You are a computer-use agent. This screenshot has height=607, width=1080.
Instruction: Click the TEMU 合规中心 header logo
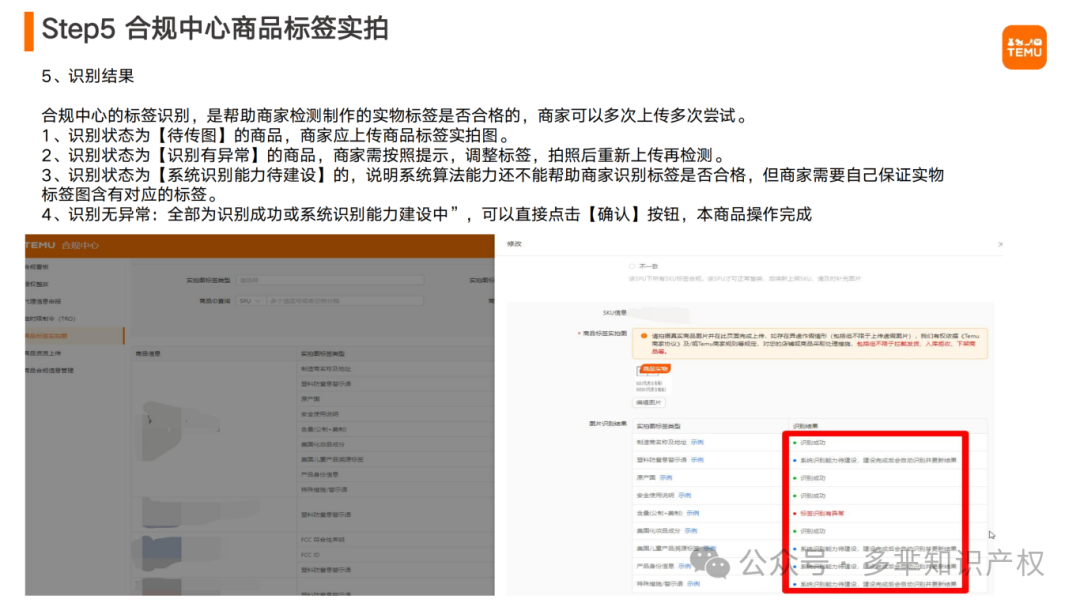coord(62,245)
